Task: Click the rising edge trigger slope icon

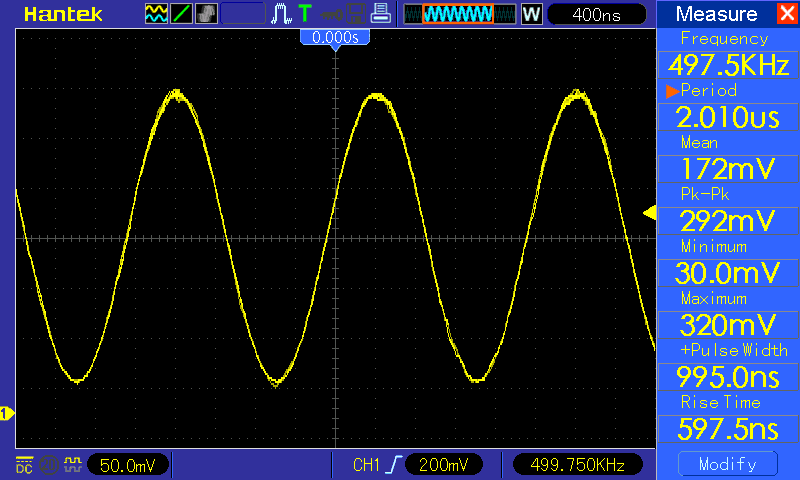Action: coord(393,465)
